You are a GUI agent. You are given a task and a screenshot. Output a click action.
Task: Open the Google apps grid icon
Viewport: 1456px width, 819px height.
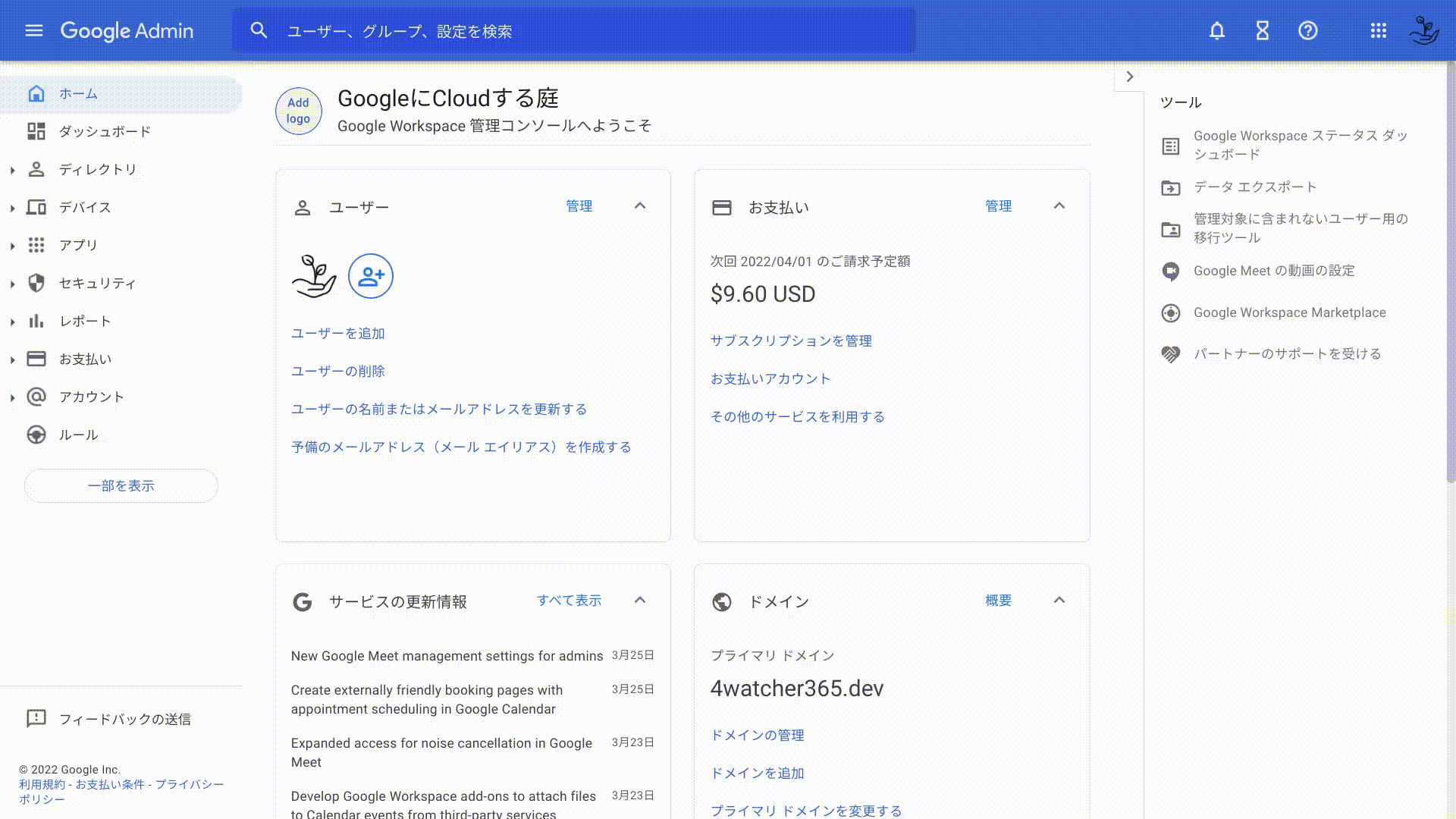point(1379,31)
